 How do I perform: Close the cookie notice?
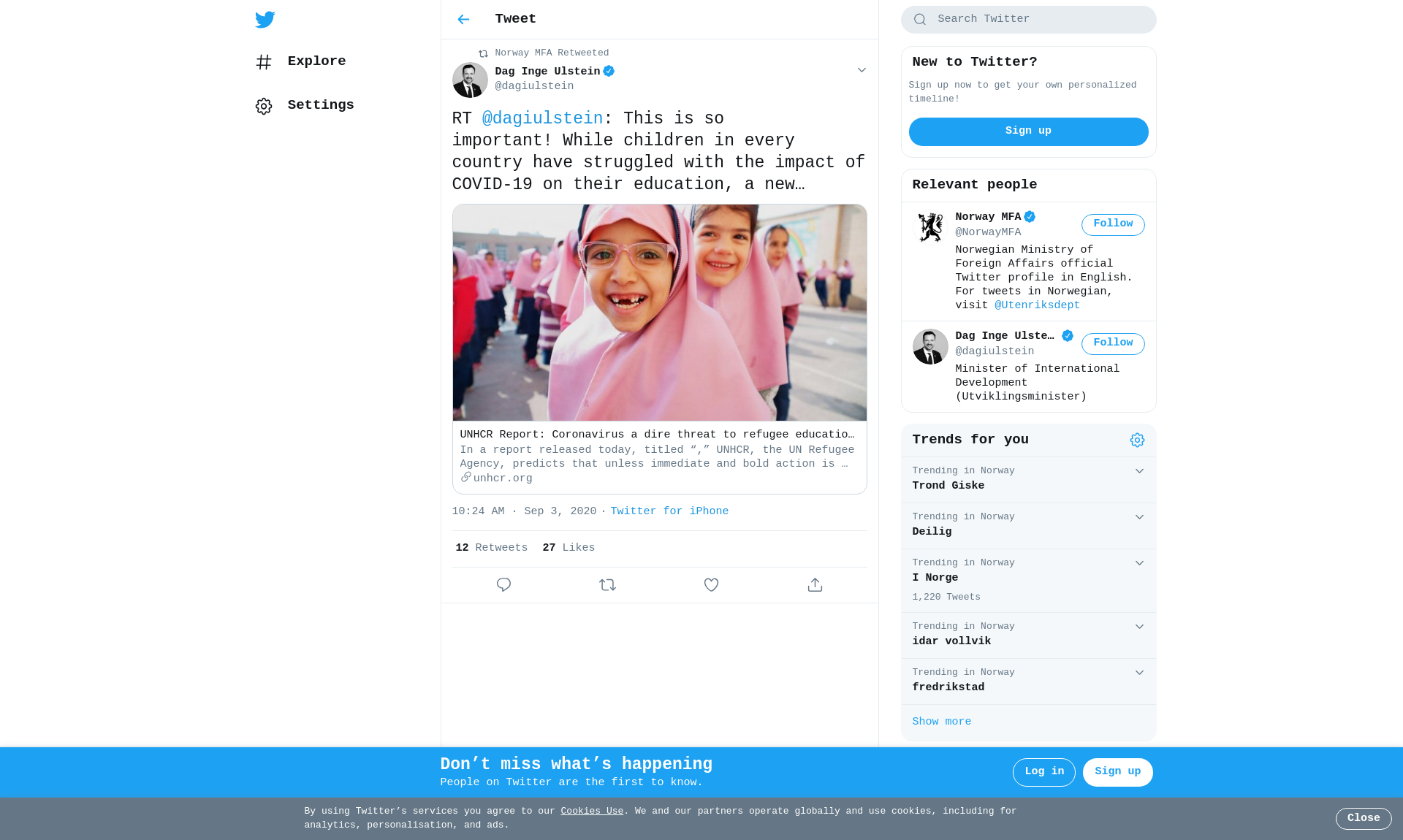[1364, 819]
